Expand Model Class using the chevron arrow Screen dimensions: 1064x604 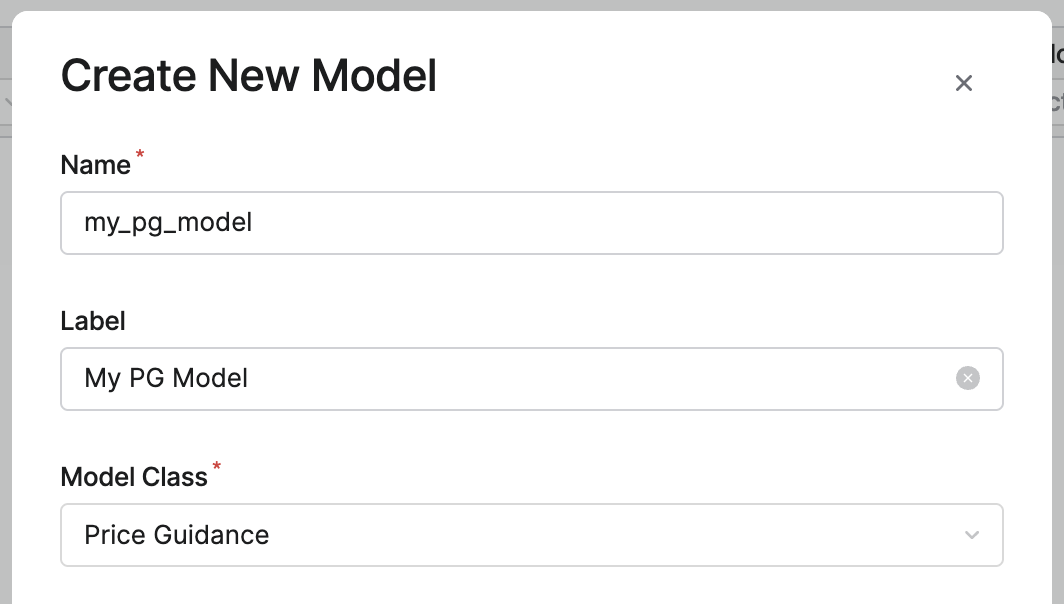click(x=972, y=535)
